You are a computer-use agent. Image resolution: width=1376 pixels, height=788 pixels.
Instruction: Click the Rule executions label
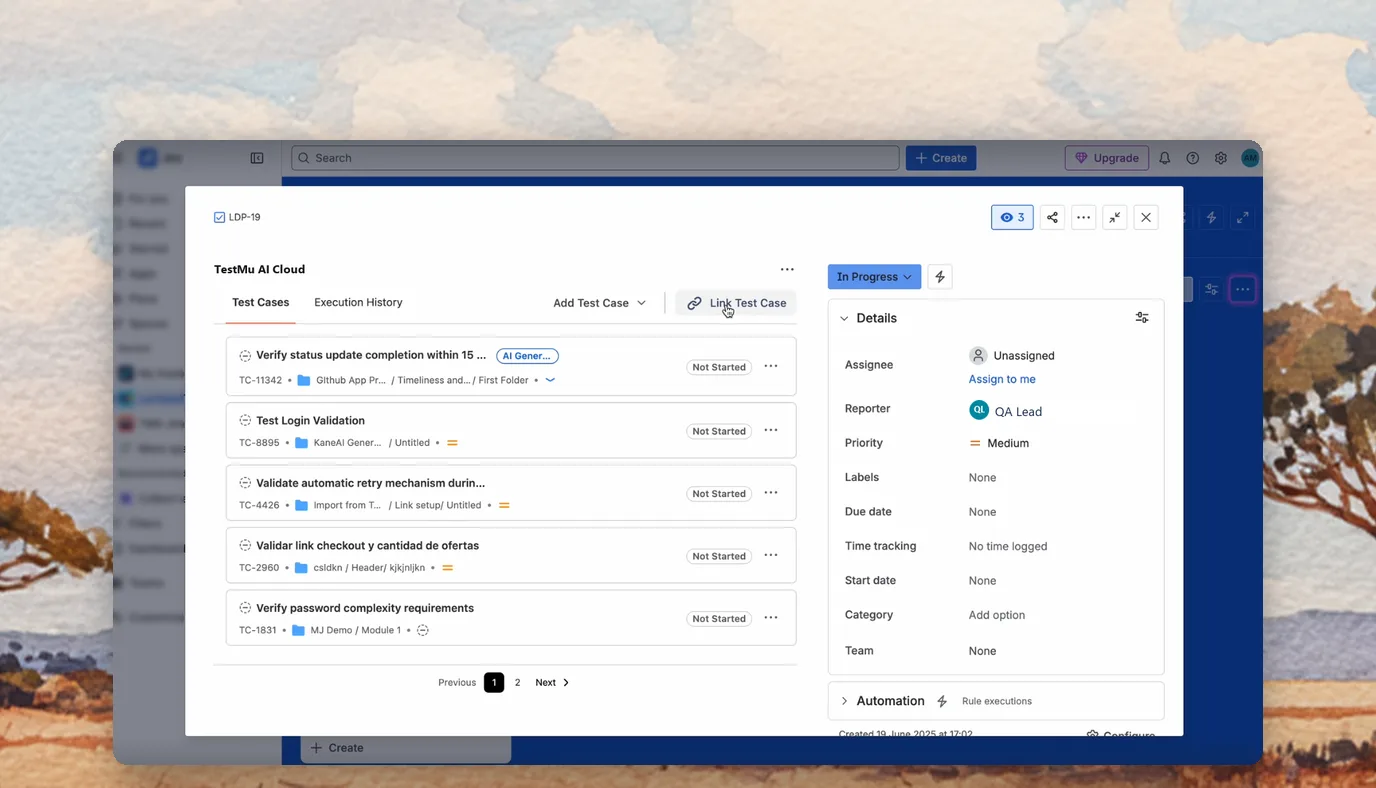(997, 701)
